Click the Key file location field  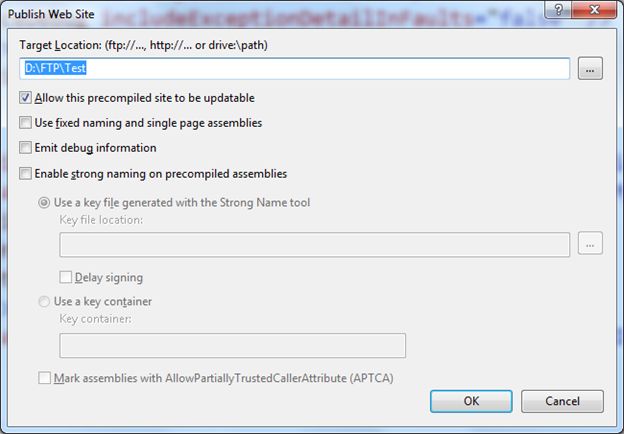pos(314,244)
